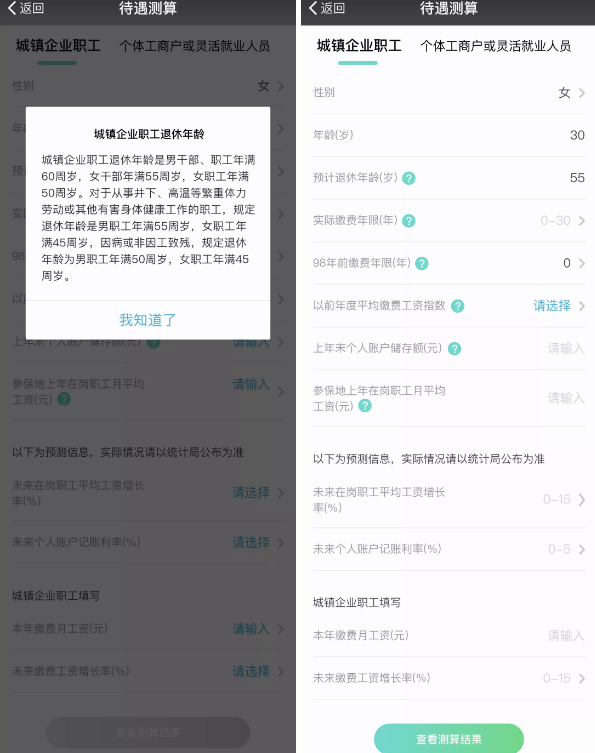The height and width of the screenshot is (753, 595).
Task: Select 女 value for 性别 in right screen
Action: pyautogui.click(x=564, y=93)
